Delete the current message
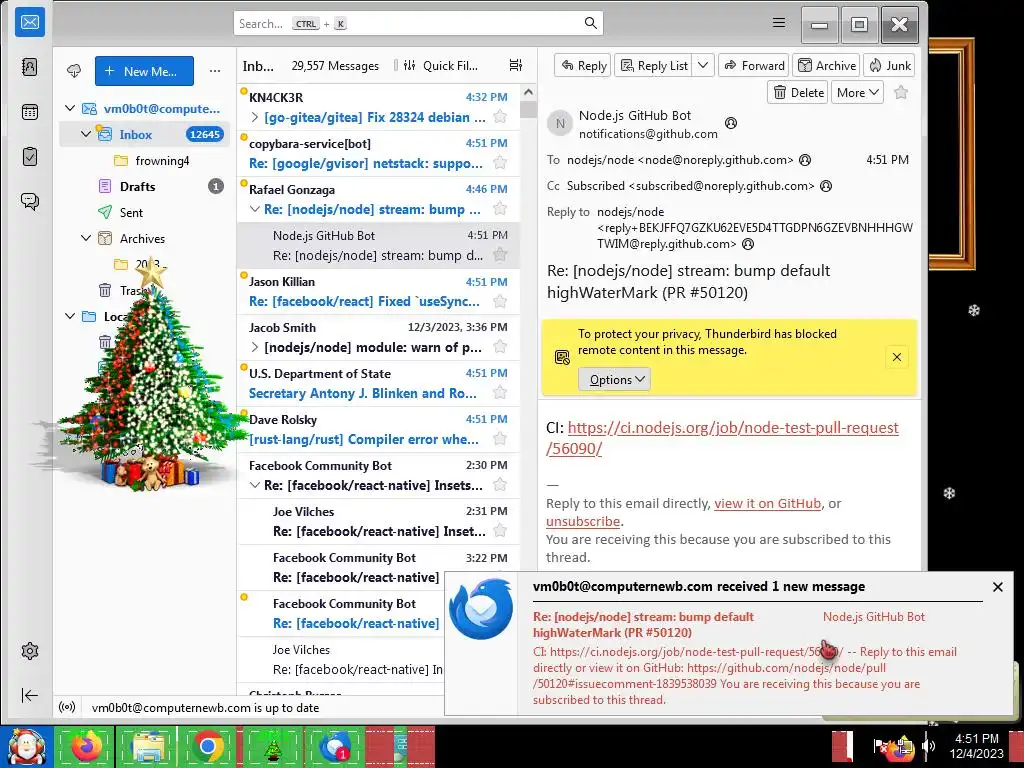 pyautogui.click(x=798, y=93)
